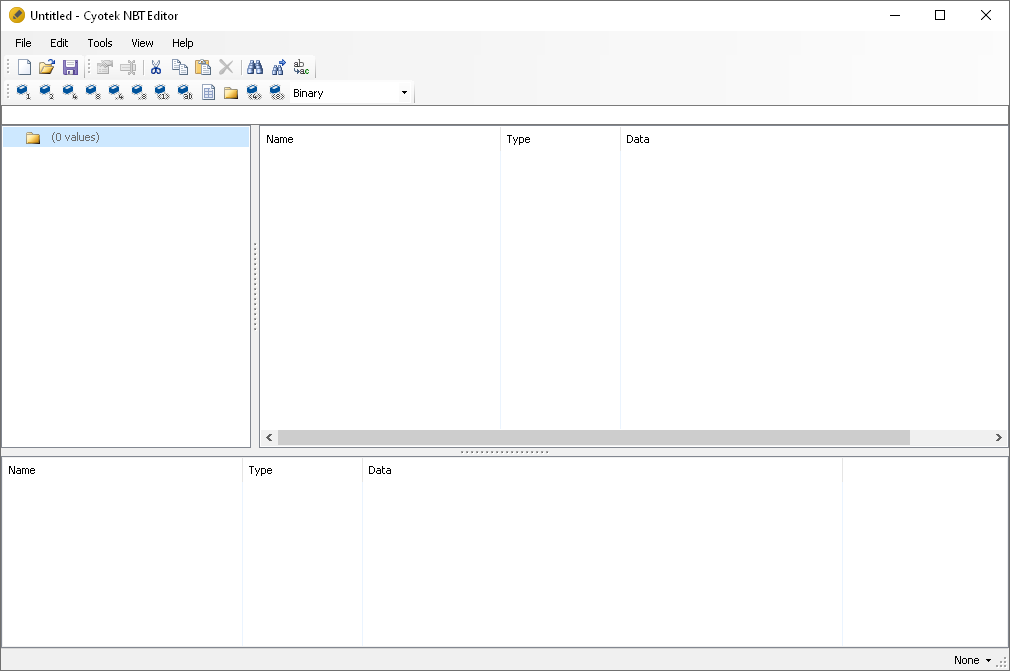Click the Edit Value toolbar icon

[104, 67]
